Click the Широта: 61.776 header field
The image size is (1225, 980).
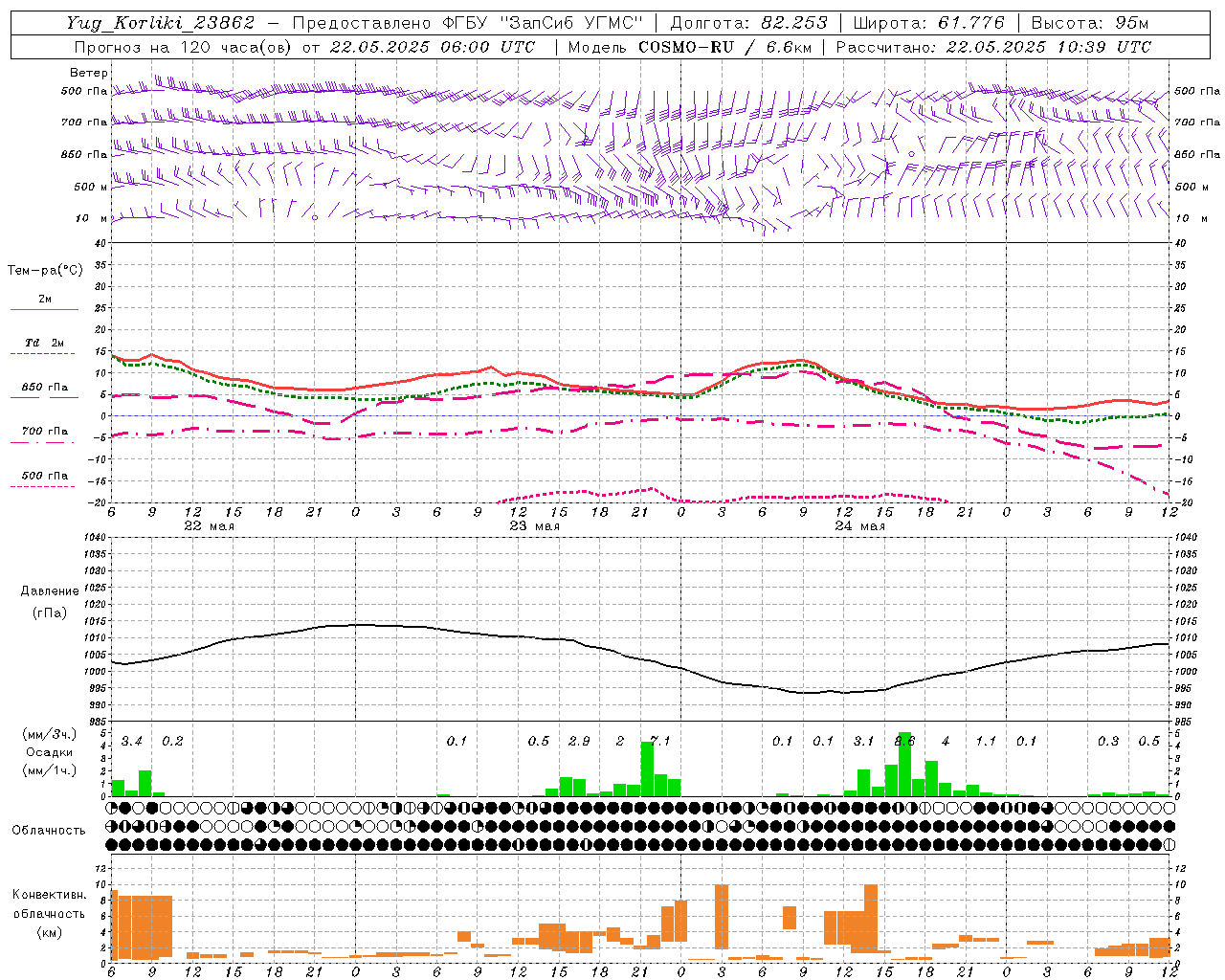[928, 23]
